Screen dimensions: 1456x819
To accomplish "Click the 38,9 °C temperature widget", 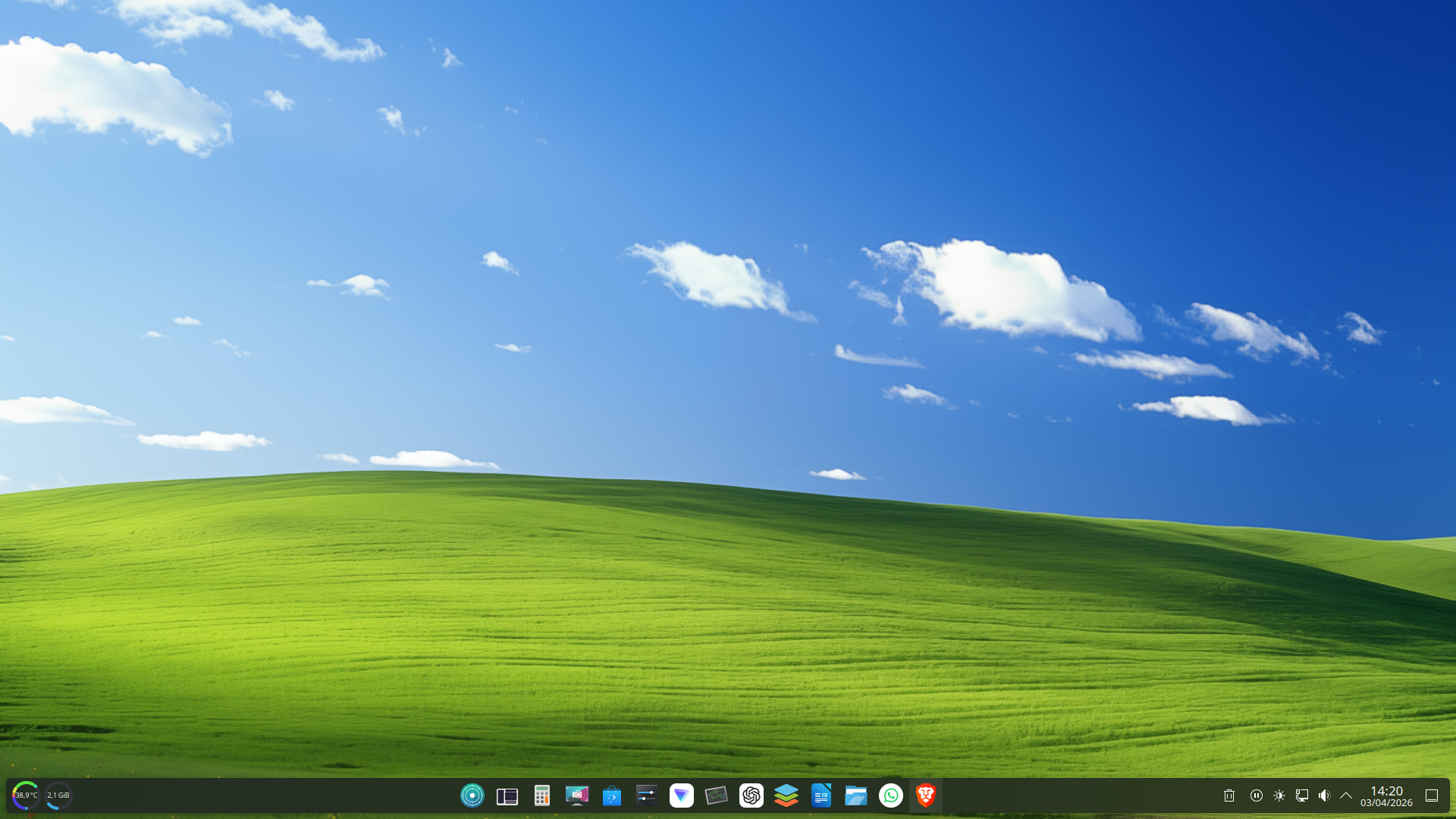I will coord(26,795).
